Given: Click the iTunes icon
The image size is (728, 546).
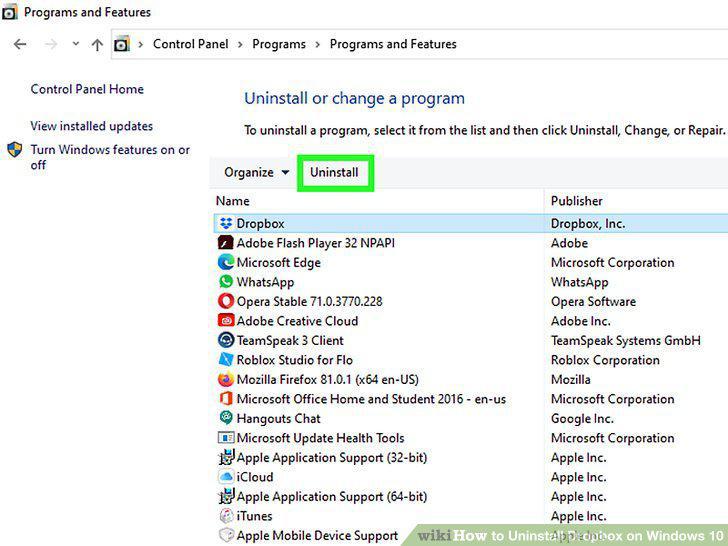Looking at the screenshot, I should tap(226, 516).
